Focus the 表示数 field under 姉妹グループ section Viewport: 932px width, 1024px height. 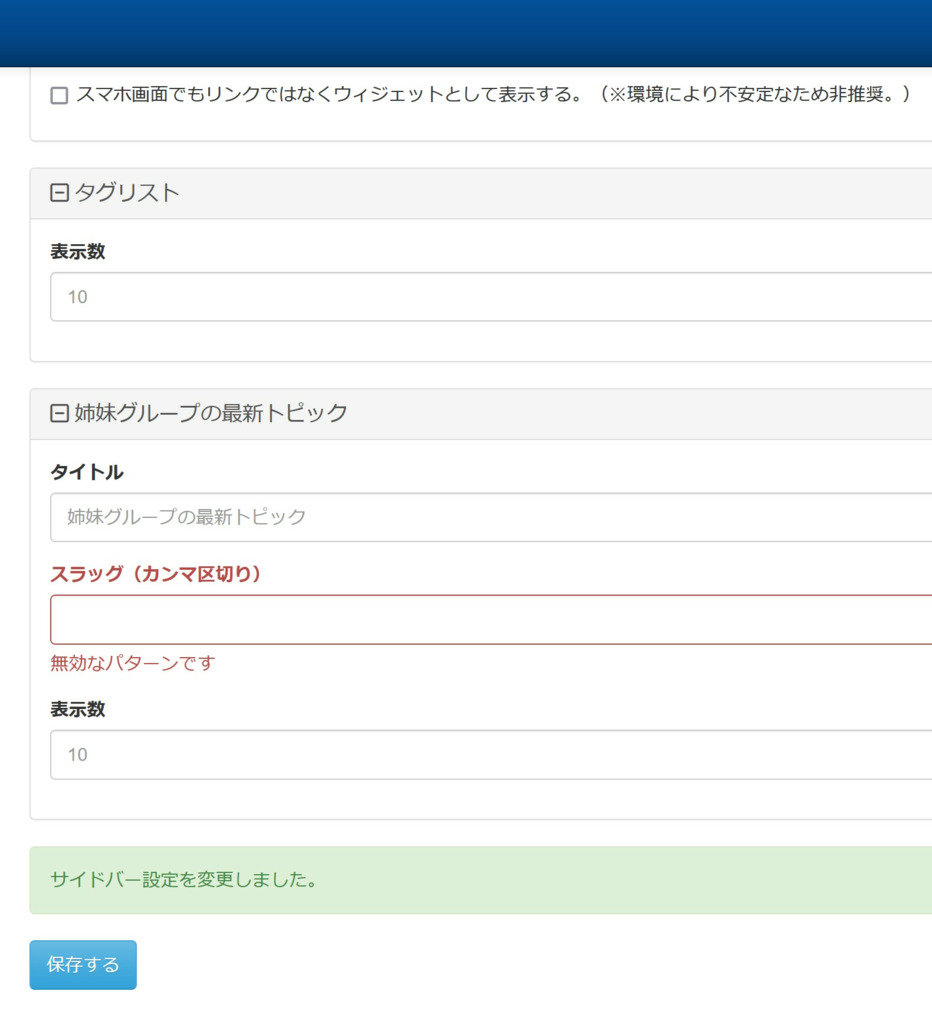point(491,754)
